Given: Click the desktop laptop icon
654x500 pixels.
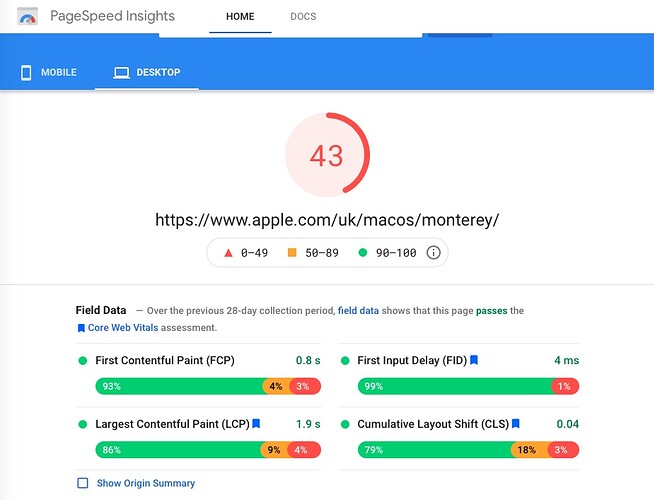Looking at the screenshot, I should click(121, 73).
